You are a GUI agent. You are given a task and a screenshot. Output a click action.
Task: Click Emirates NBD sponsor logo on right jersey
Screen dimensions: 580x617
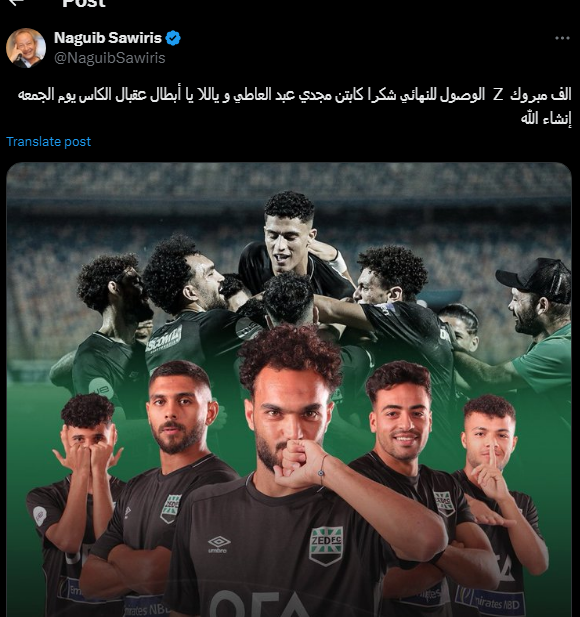[x=491, y=601]
